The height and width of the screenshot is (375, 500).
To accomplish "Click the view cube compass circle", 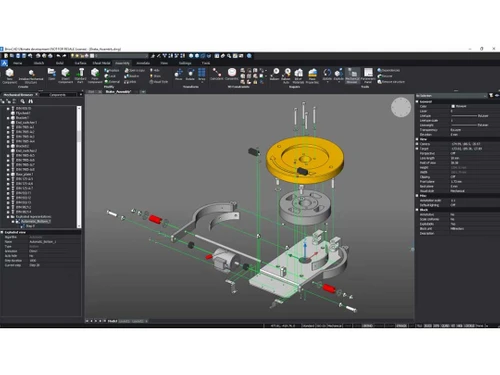I will click(401, 107).
